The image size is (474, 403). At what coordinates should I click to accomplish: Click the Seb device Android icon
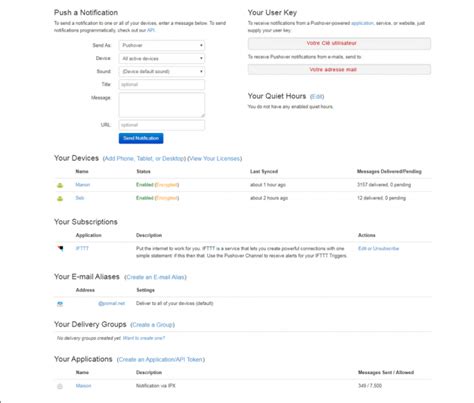pos(60,198)
